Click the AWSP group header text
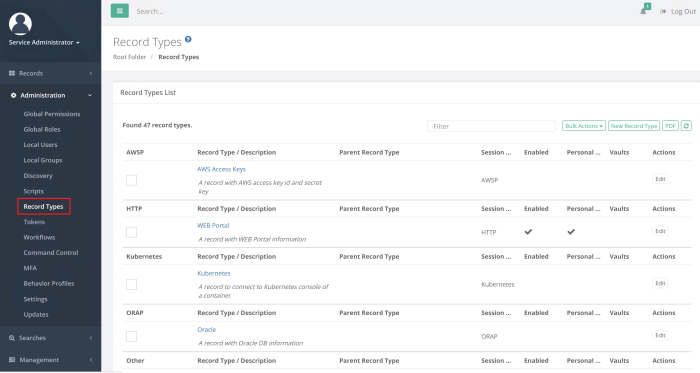The image size is (700, 373). (135, 152)
